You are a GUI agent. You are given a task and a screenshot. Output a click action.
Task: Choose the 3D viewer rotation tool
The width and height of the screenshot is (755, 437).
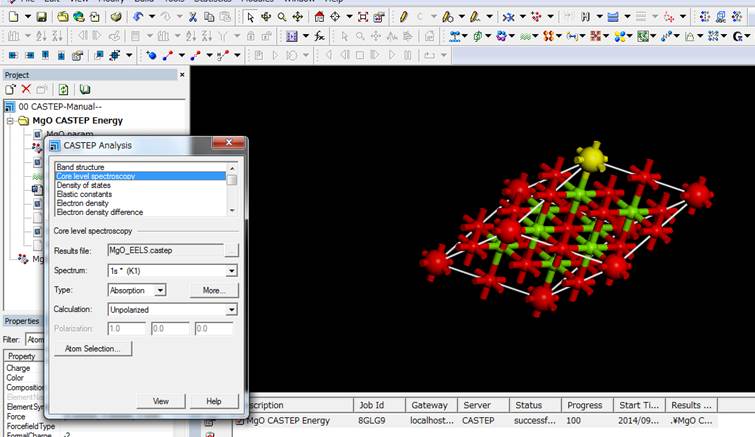click(x=266, y=17)
